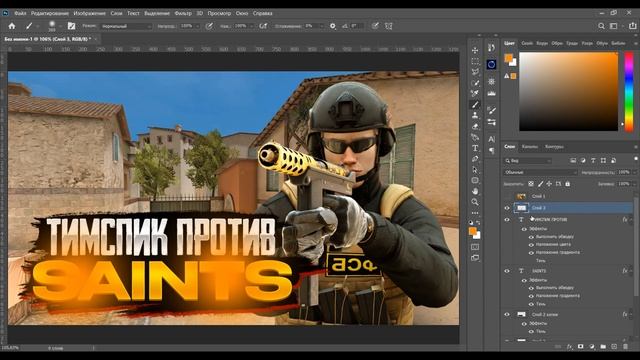Switch to the Каналы tab
The width and height of the screenshot is (640, 360).
530,147
